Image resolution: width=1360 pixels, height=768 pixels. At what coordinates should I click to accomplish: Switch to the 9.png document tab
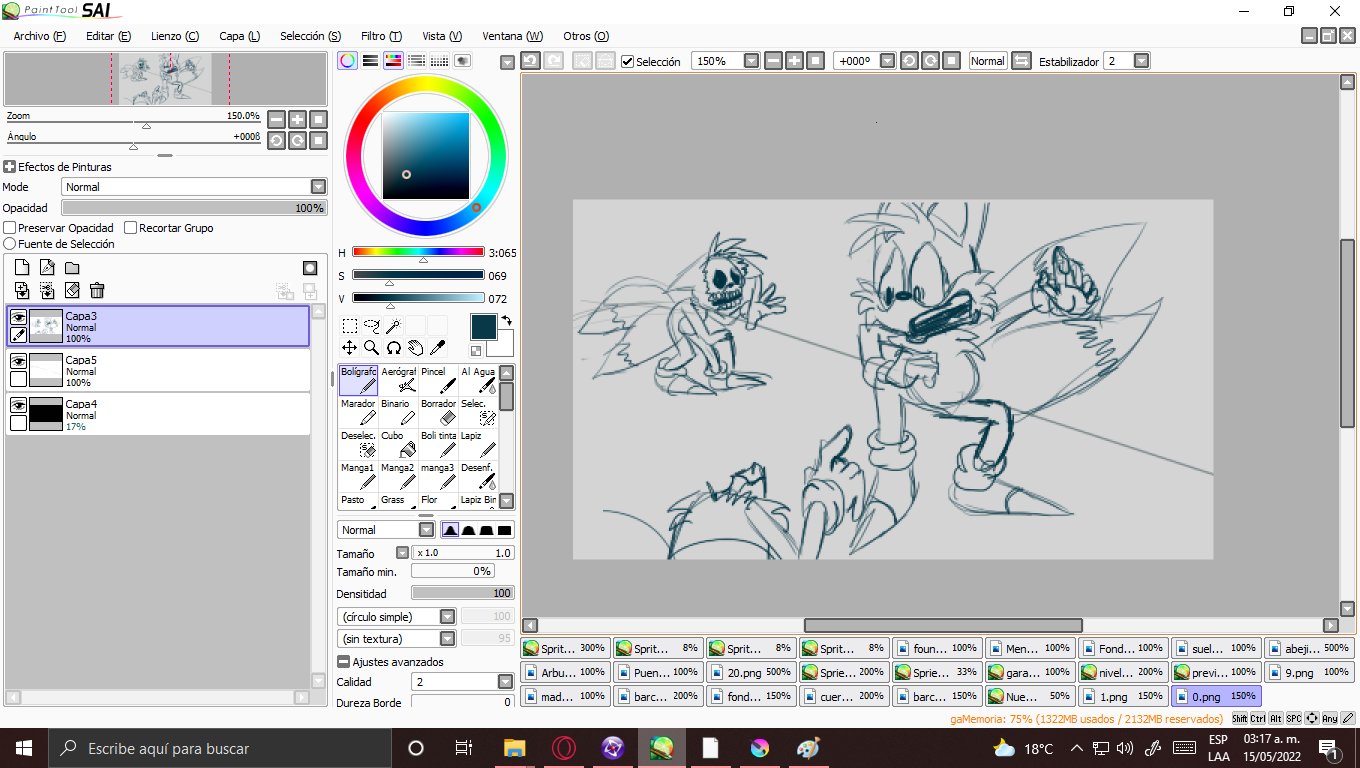pyautogui.click(x=1309, y=672)
